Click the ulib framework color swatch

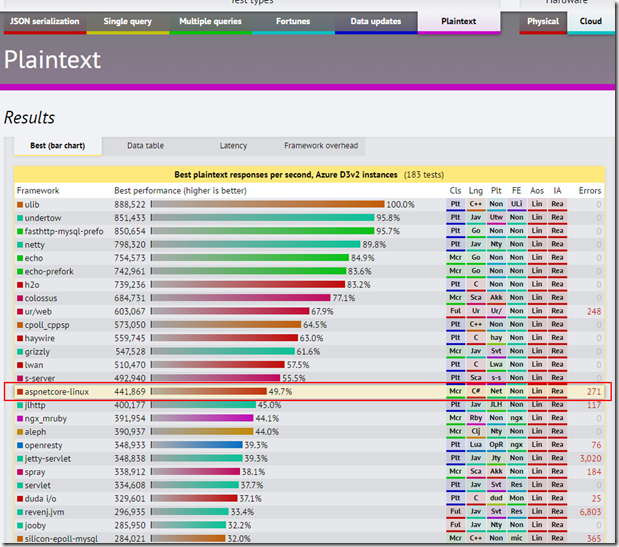(20, 205)
